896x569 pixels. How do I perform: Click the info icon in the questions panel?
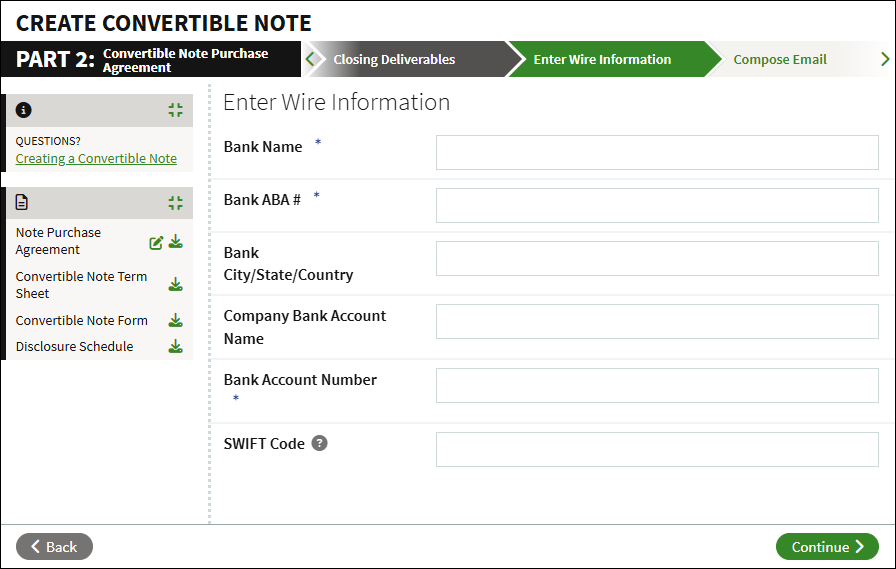coord(23,110)
